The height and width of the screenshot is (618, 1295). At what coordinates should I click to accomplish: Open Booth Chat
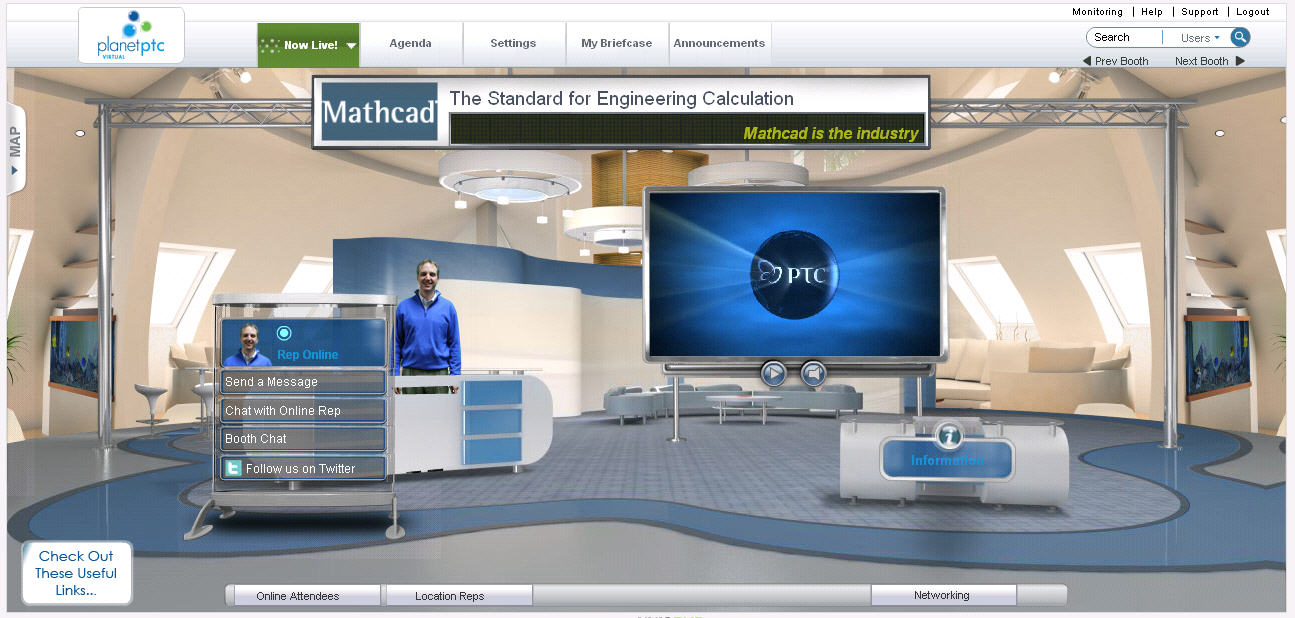click(x=303, y=439)
